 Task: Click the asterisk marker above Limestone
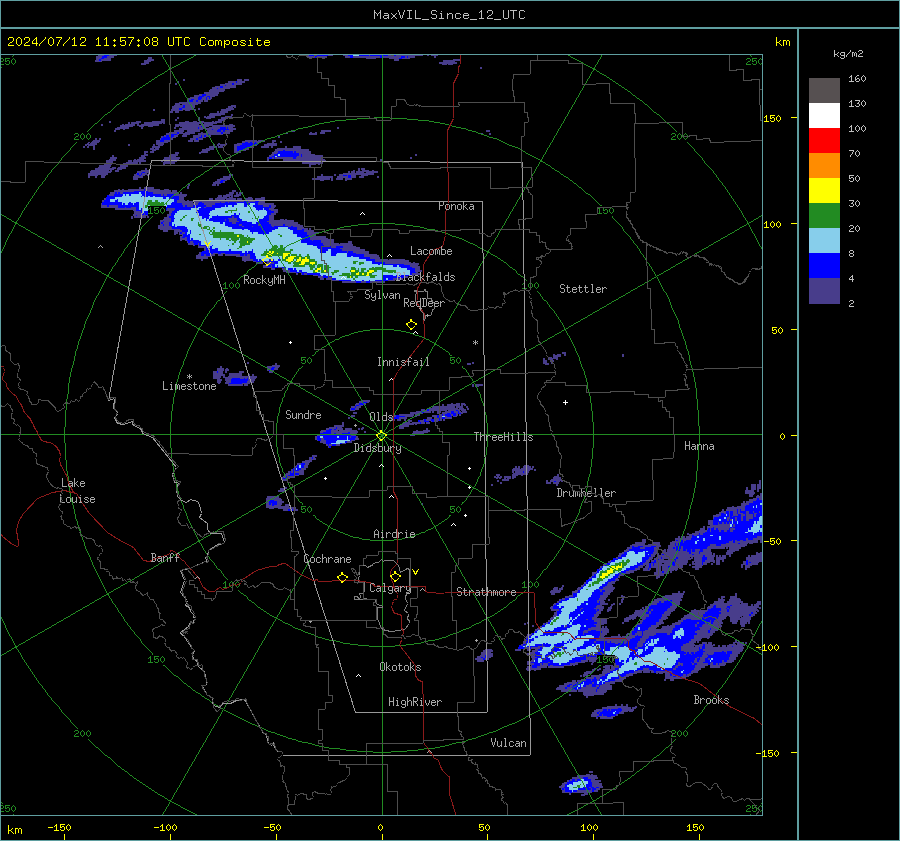(189, 377)
